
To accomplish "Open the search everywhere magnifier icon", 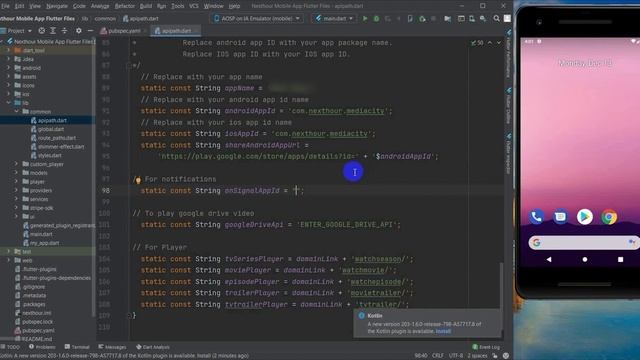I will click(496, 18).
